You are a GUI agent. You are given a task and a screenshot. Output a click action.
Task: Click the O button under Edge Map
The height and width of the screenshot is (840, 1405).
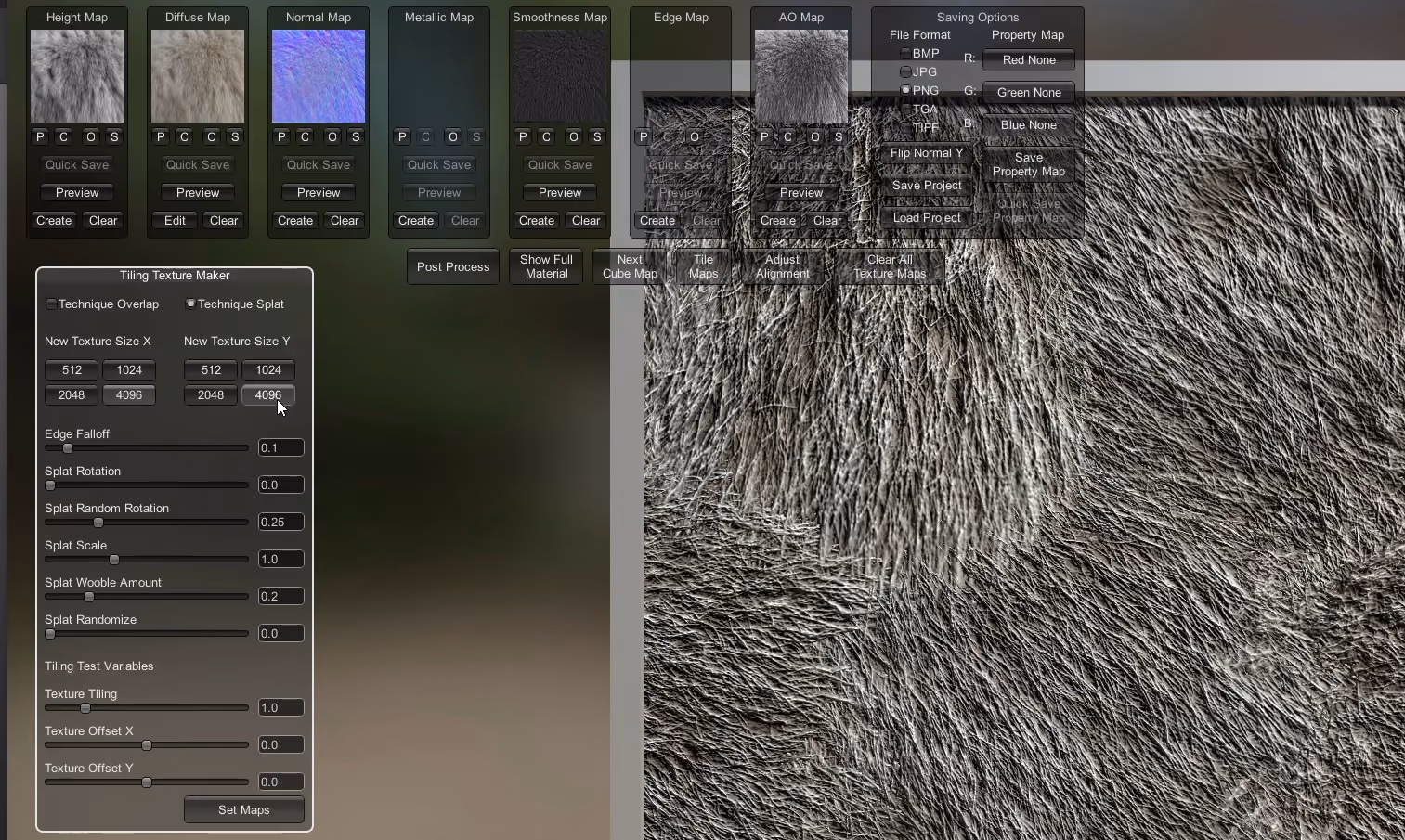(695, 136)
